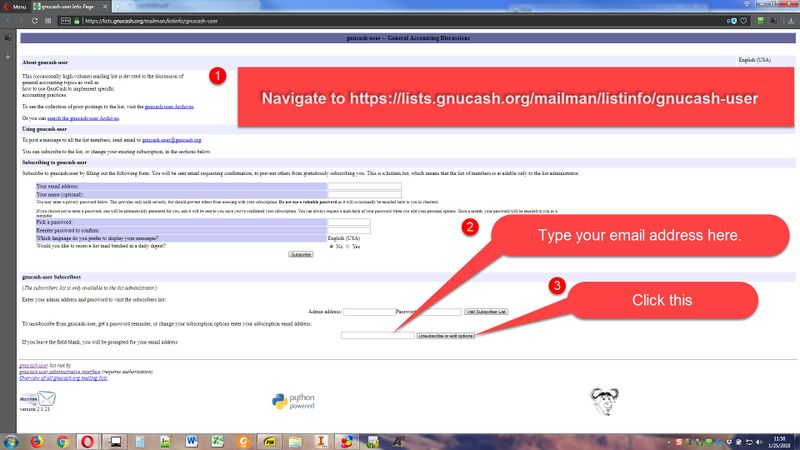Select Yes for daily digest

[x=348, y=246]
